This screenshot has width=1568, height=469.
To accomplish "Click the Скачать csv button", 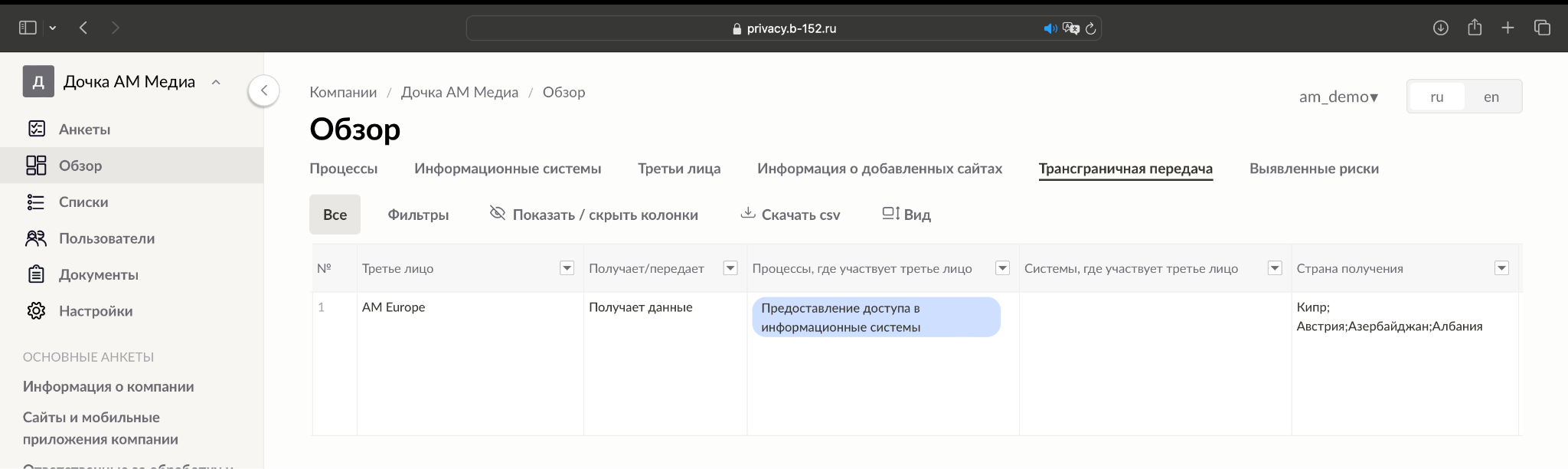I will click(x=790, y=215).
